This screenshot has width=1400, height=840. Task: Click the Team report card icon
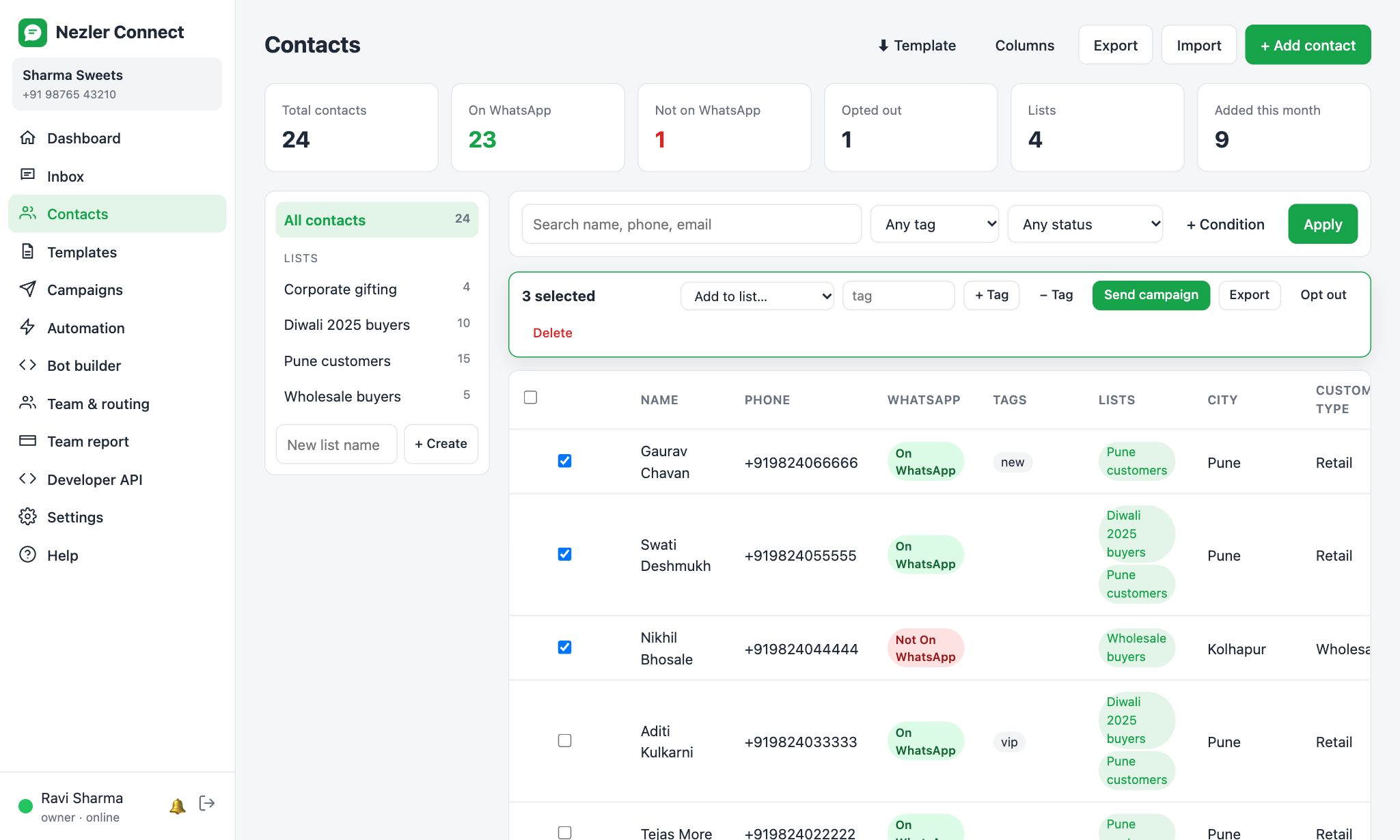tap(27, 441)
